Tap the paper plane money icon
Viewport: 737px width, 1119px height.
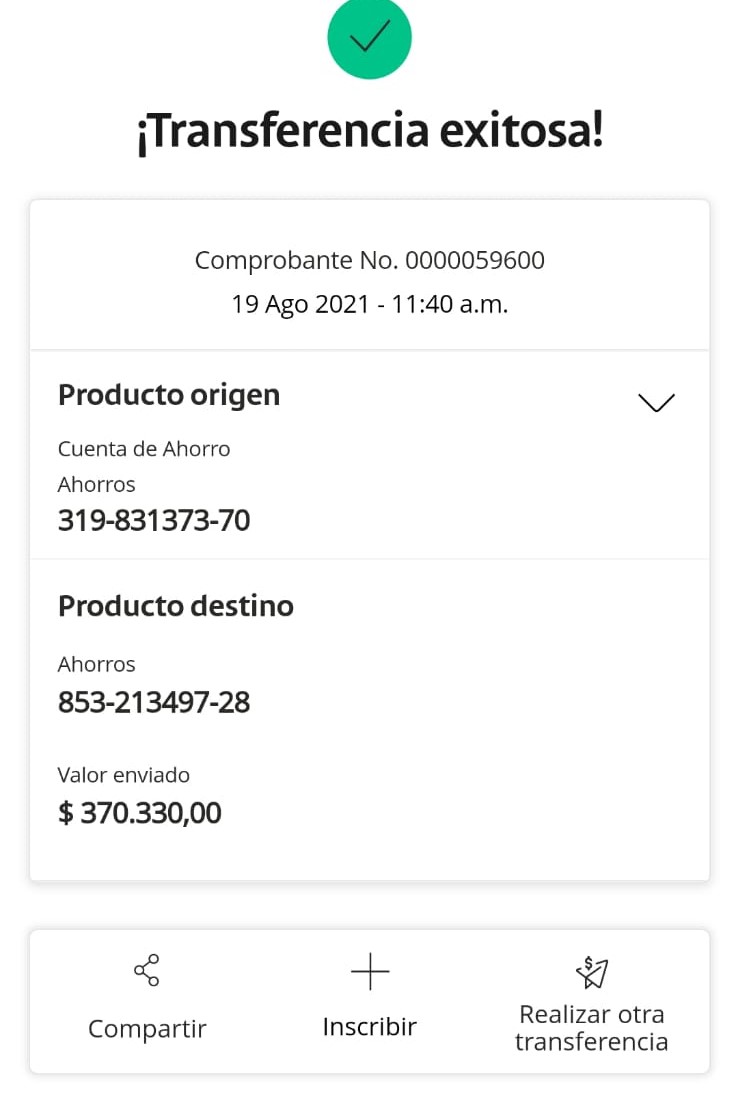pos(591,971)
